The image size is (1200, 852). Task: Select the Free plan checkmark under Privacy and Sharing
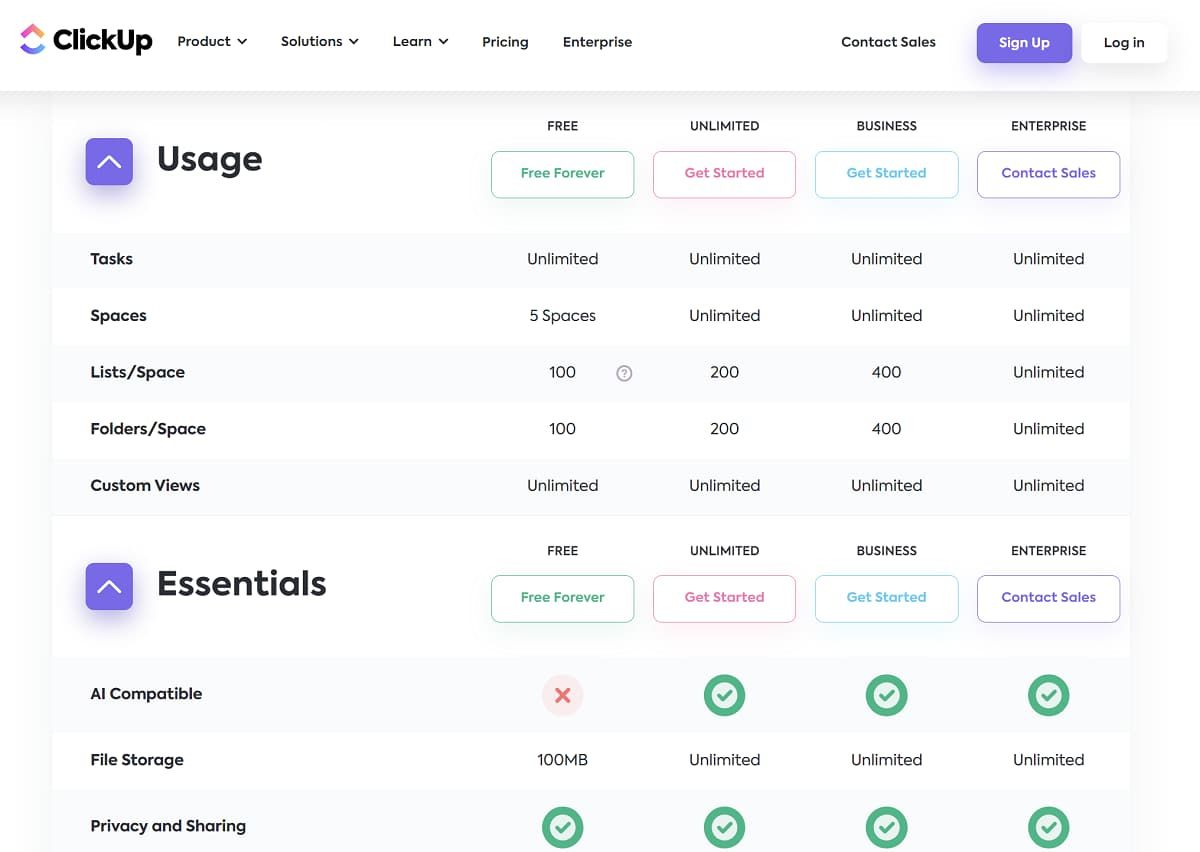coord(562,827)
